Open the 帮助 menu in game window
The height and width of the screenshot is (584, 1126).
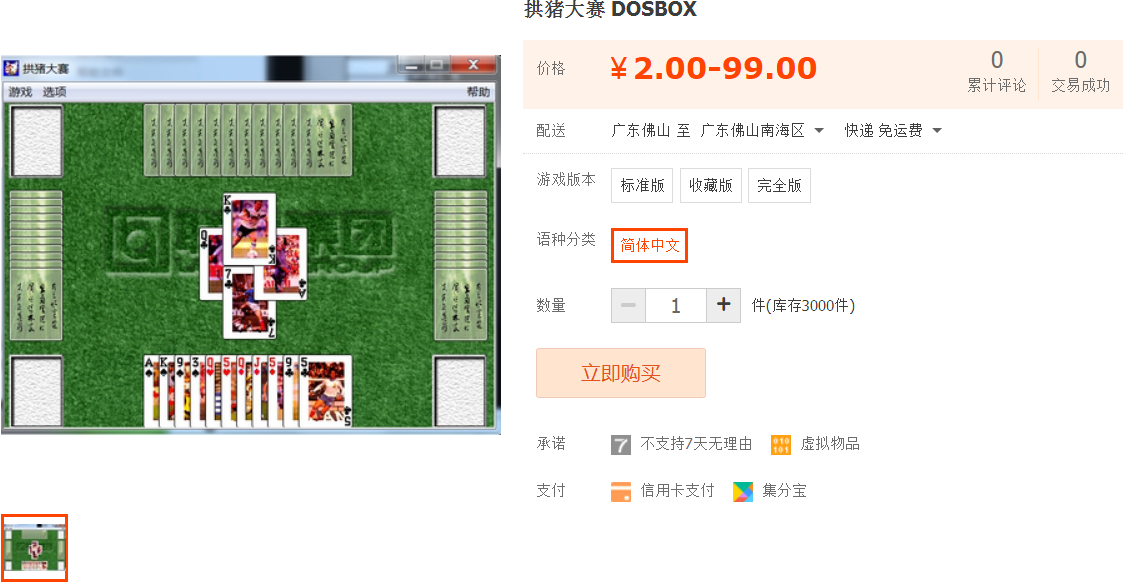478,92
